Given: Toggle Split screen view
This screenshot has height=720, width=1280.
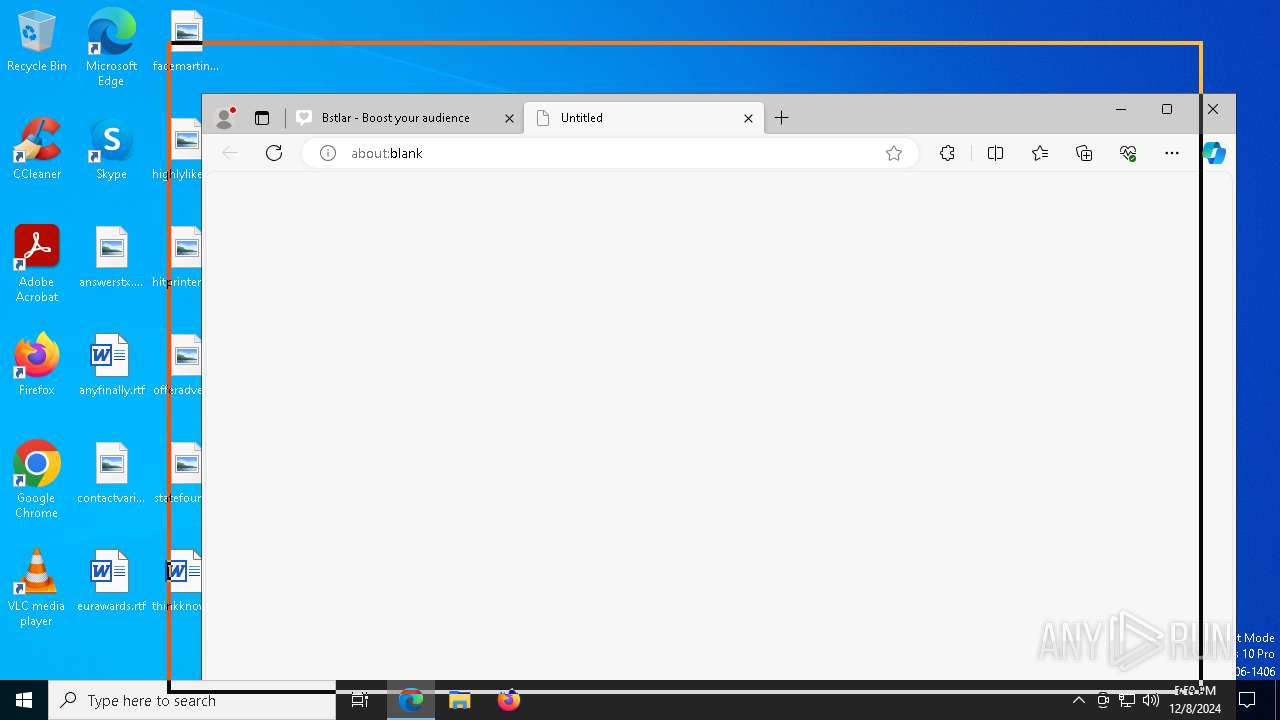Looking at the screenshot, I should (995, 153).
